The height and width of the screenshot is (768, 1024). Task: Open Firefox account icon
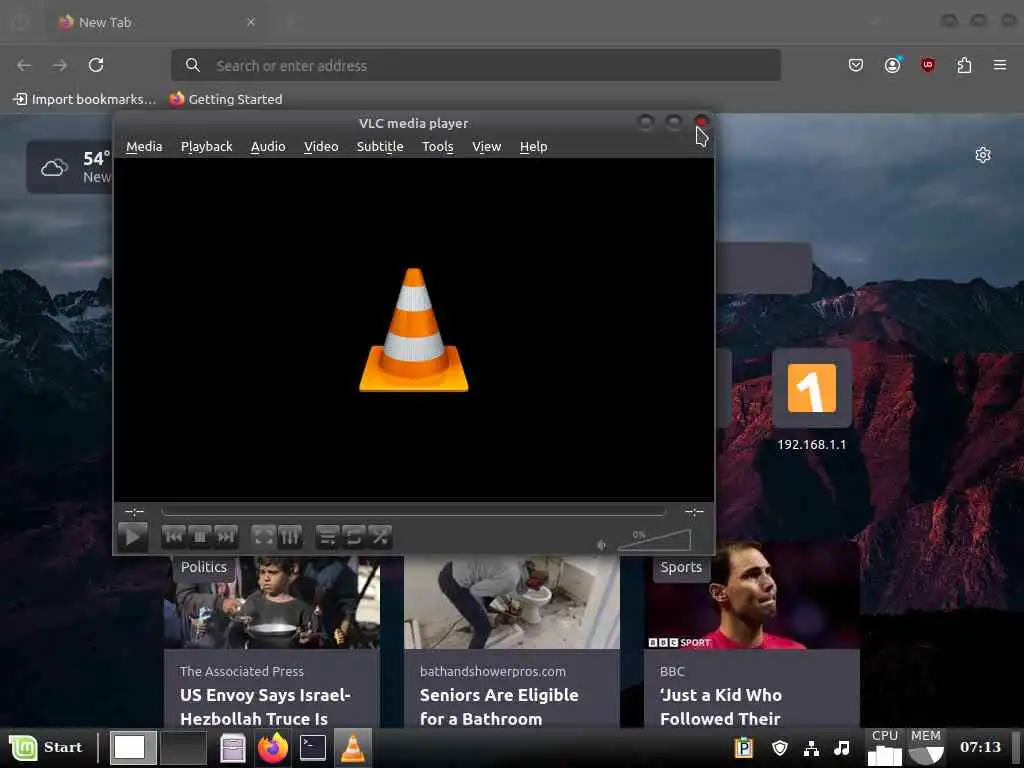[x=892, y=65]
